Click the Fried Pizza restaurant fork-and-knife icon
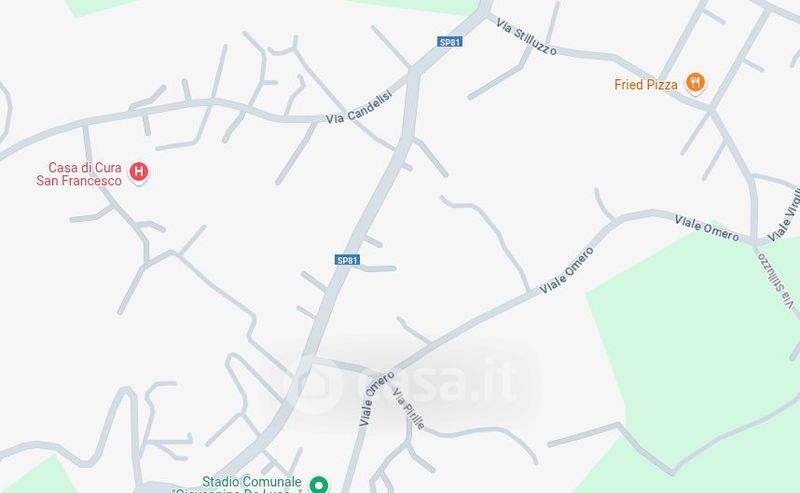This screenshot has height=493, width=800. (x=695, y=82)
